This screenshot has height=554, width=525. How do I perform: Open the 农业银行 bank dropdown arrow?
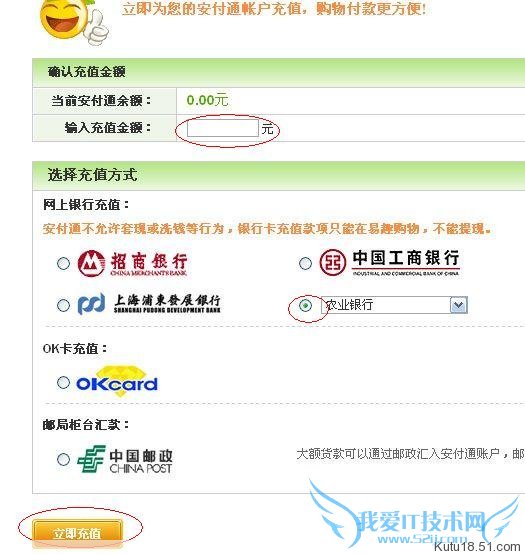459,305
